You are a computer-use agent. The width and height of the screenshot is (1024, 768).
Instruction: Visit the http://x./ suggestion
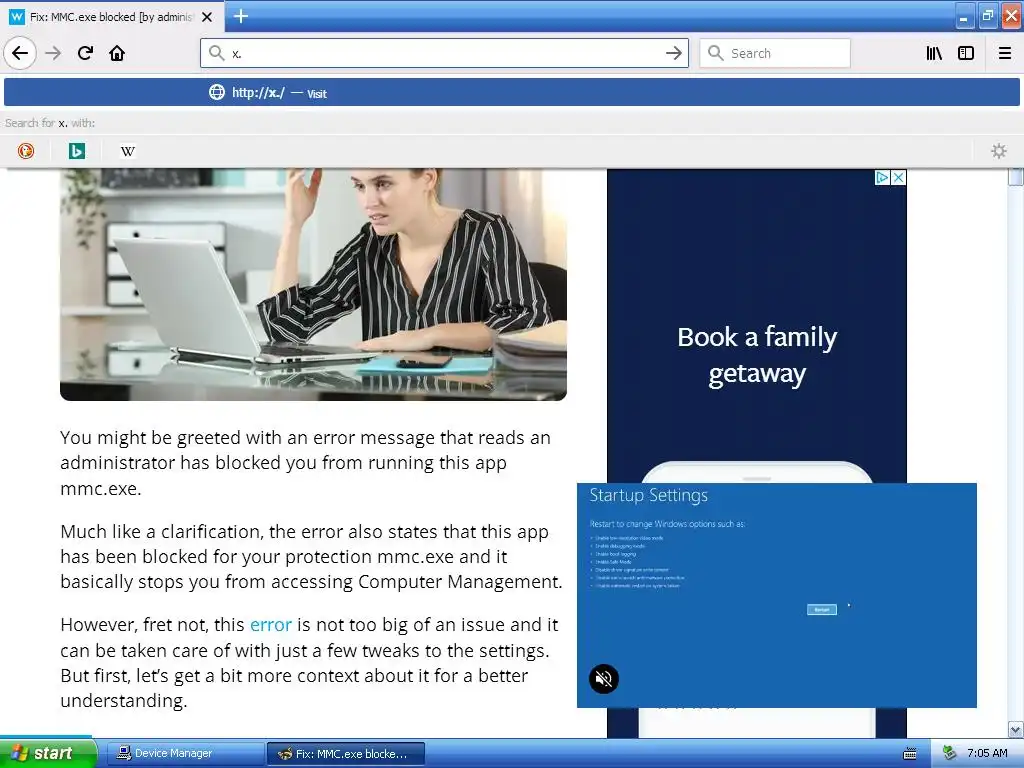click(x=512, y=93)
